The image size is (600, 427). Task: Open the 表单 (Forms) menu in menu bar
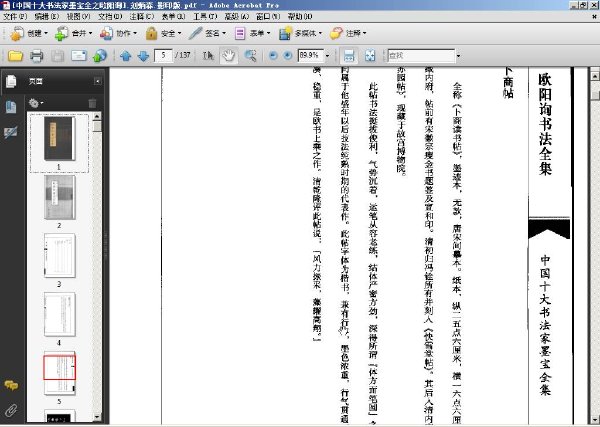coord(173,16)
